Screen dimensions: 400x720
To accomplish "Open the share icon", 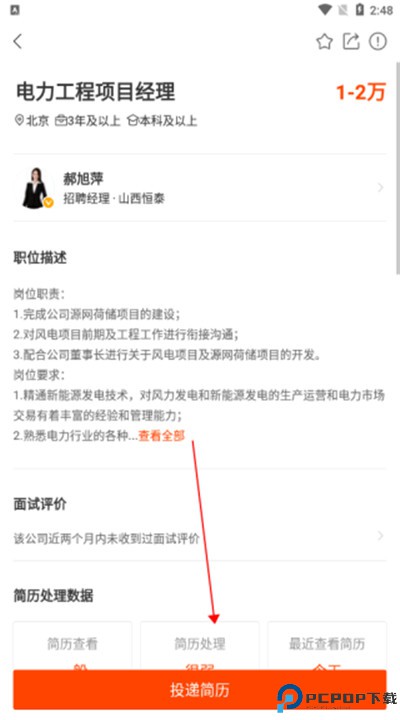I will 351,41.
